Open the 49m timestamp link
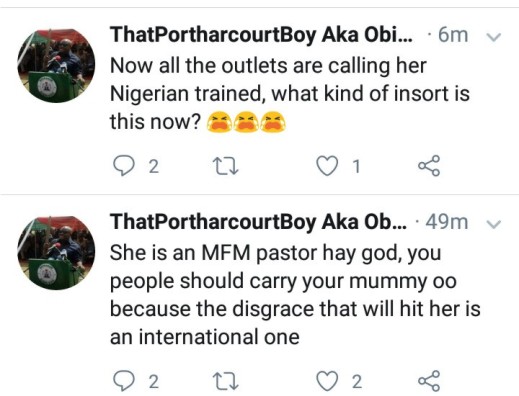Image resolution: width=519 pixels, height=396 pixels. (447, 222)
